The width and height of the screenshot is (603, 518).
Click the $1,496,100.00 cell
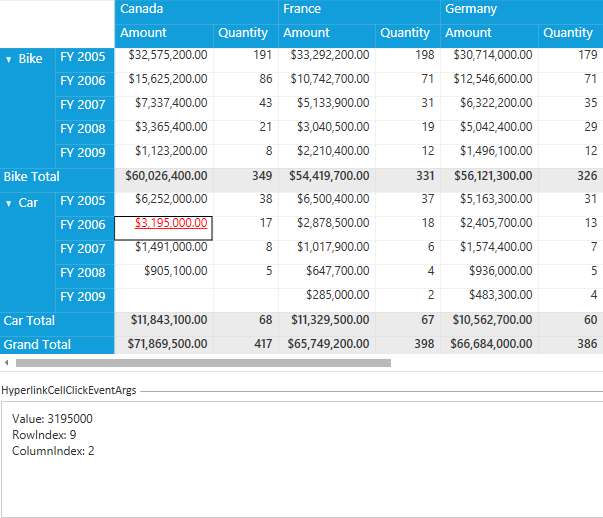coord(489,156)
